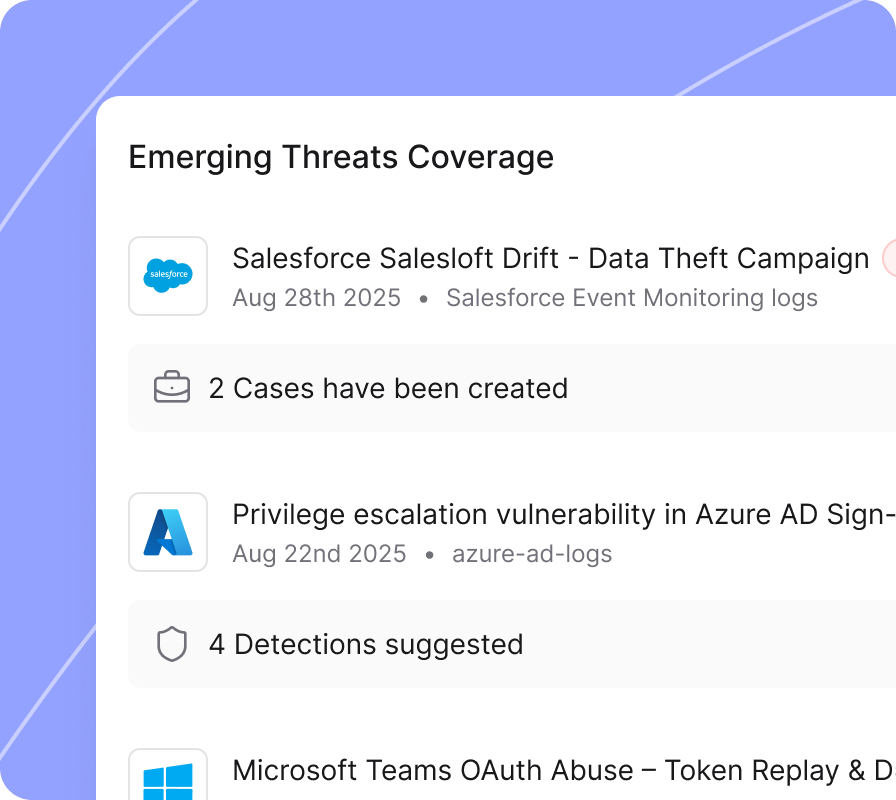Click the azure-ad-logs source label

point(532,554)
